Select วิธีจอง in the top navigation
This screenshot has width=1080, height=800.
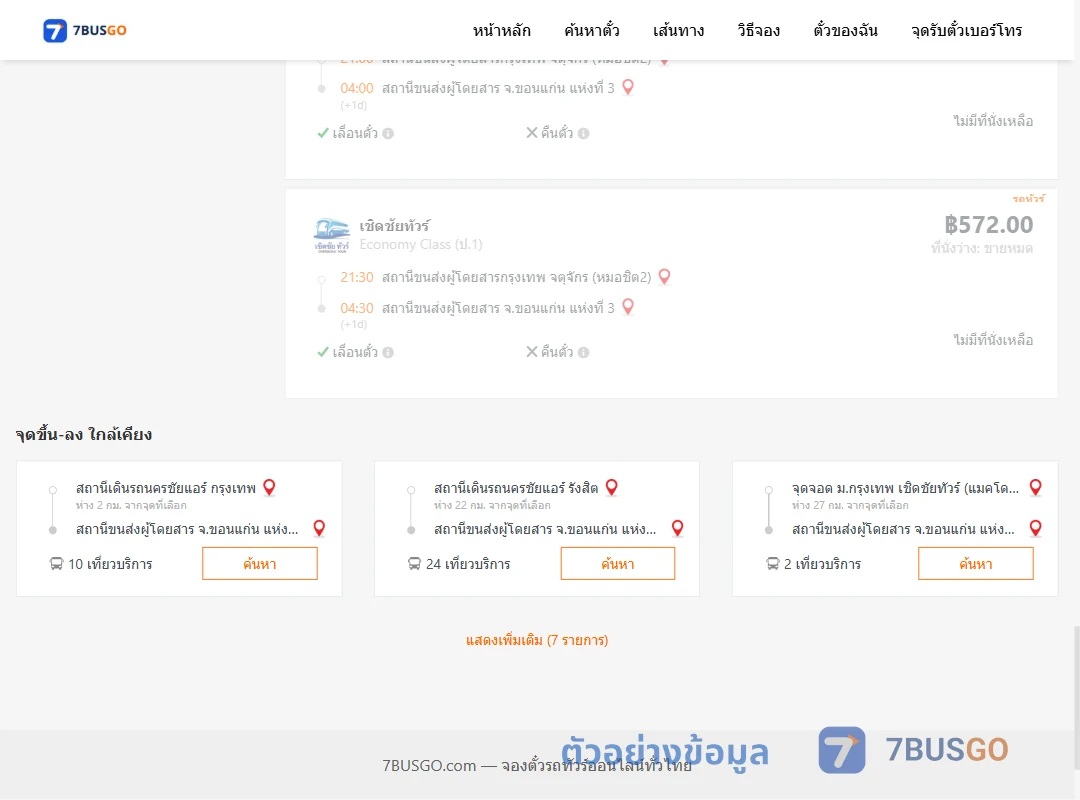coord(758,30)
